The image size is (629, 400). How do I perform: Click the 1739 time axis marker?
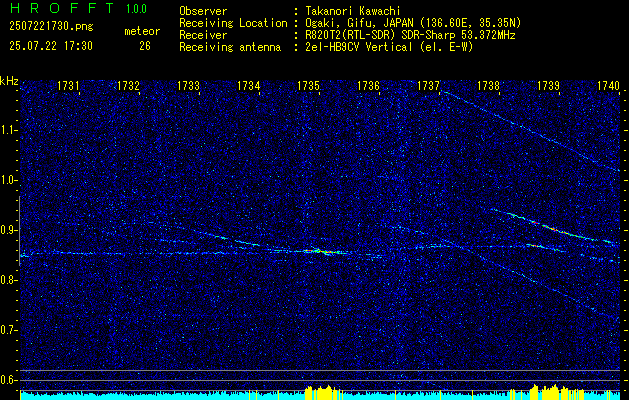pos(548,85)
